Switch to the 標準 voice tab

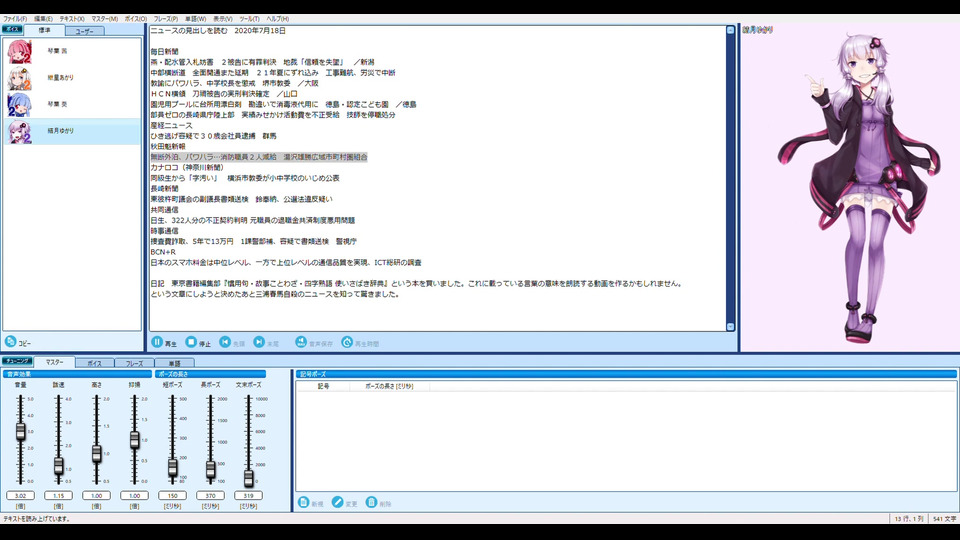(44, 30)
